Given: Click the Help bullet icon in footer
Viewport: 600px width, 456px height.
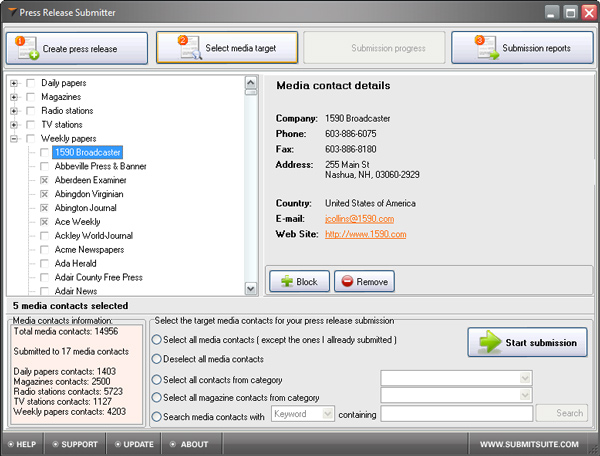Looking at the screenshot, I should pos(9,444).
